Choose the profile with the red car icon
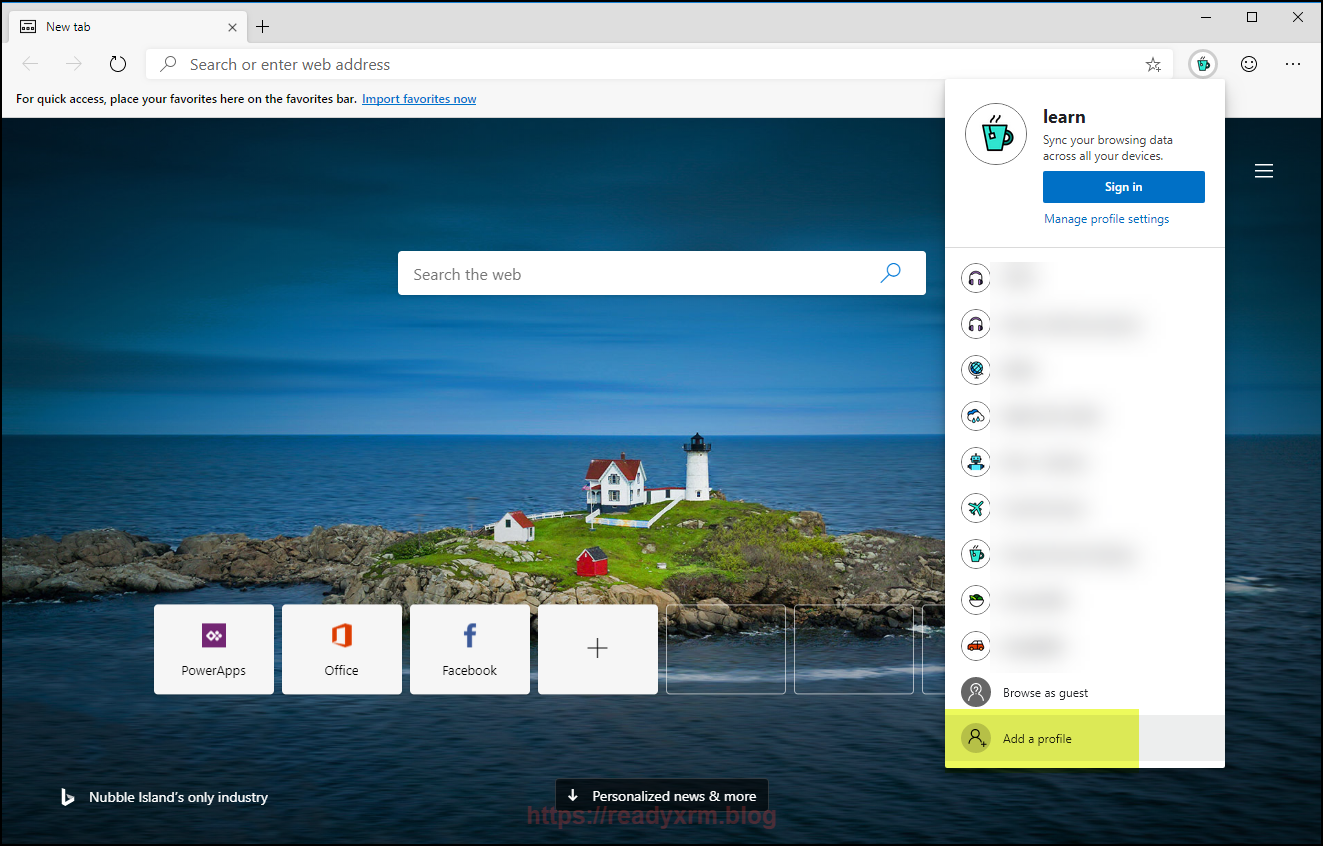Image resolution: width=1323 pixels, height=846 pixels. pyautogui.click(x=975, y=646)
